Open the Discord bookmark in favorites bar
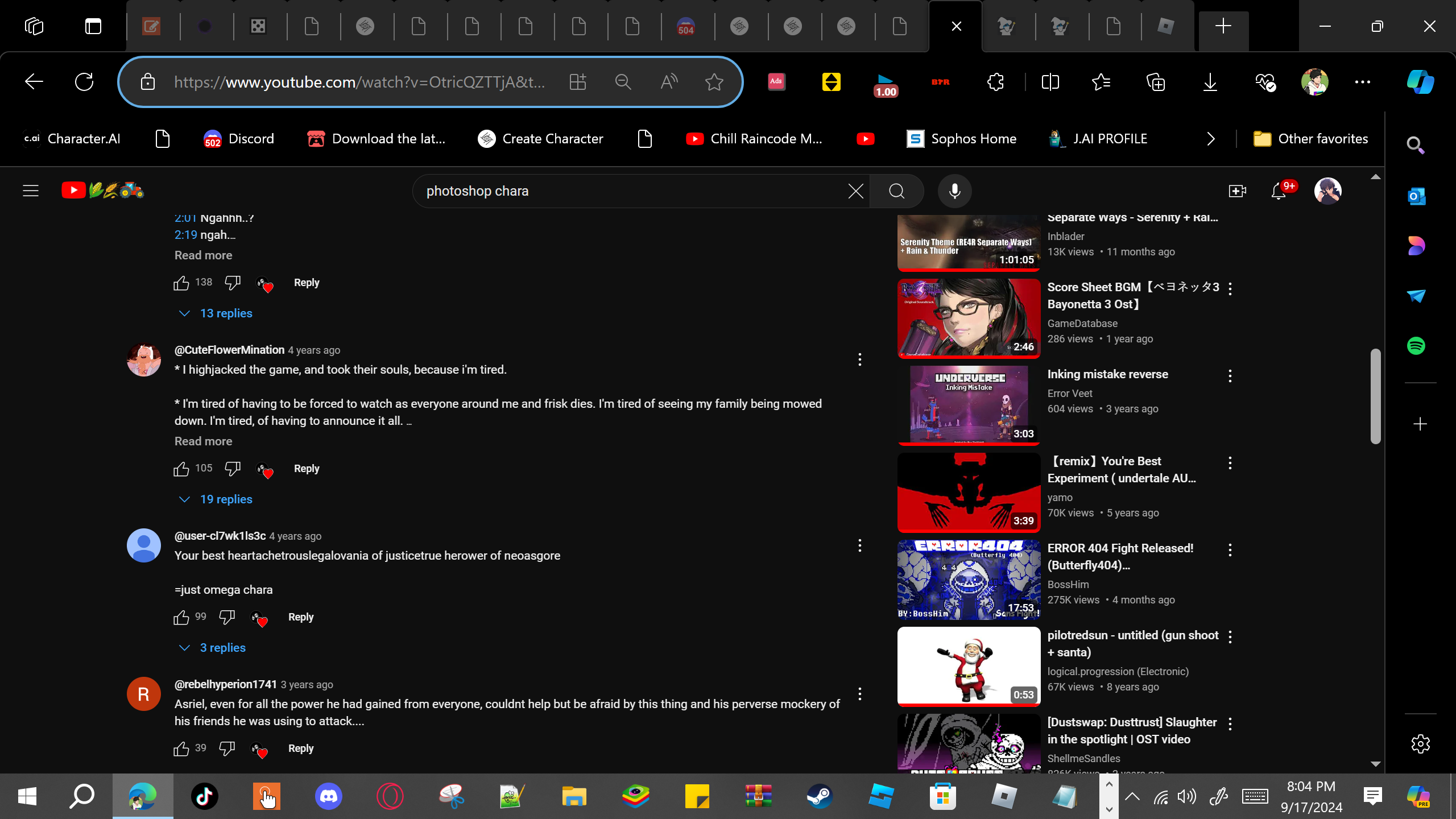The width and height of the screenshot is (1456, 819). 239,139
